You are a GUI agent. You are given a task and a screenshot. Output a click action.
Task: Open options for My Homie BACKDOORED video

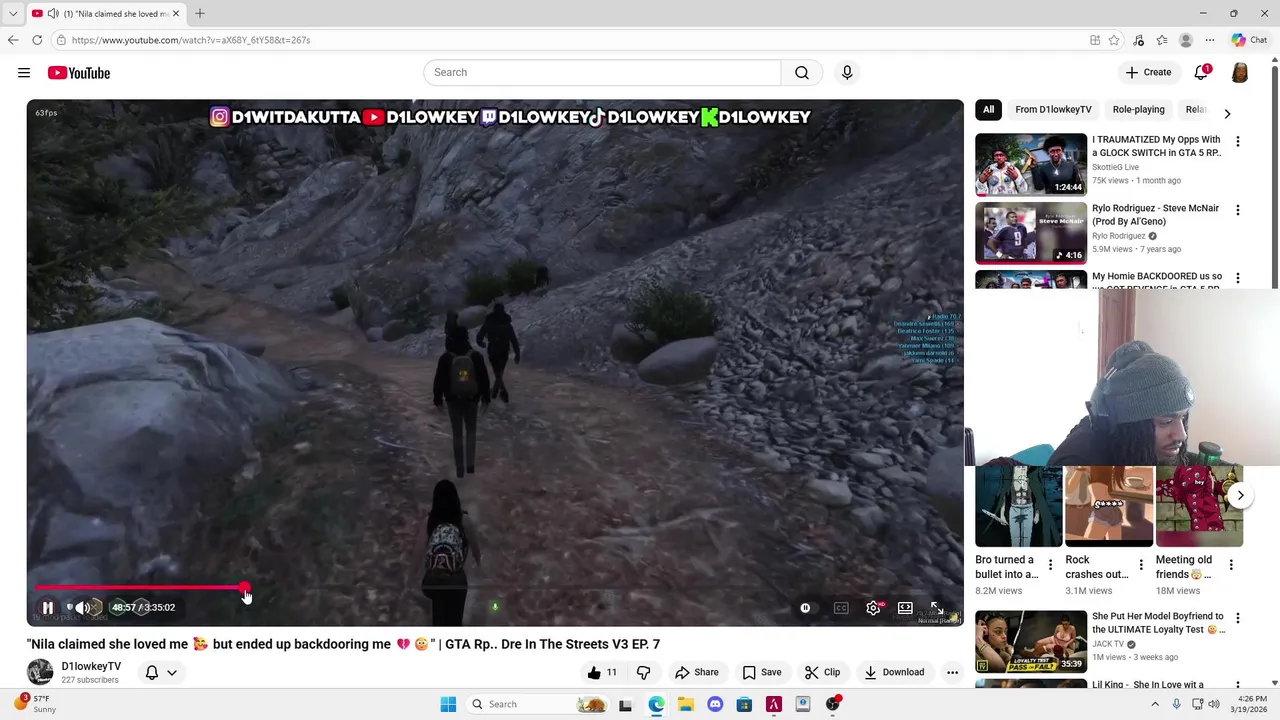coord(1238,278)
